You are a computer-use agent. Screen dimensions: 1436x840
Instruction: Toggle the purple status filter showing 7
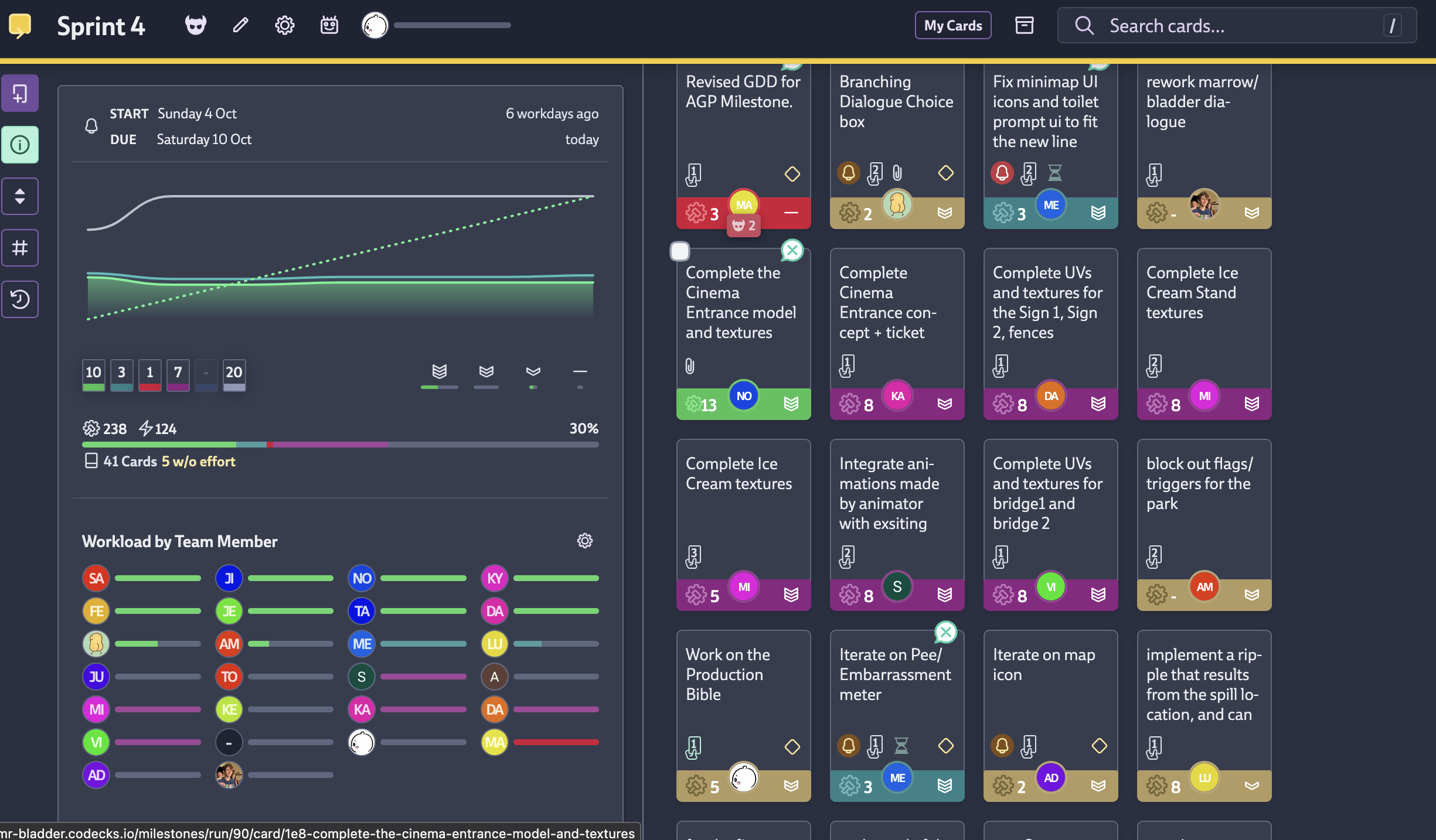178,375
